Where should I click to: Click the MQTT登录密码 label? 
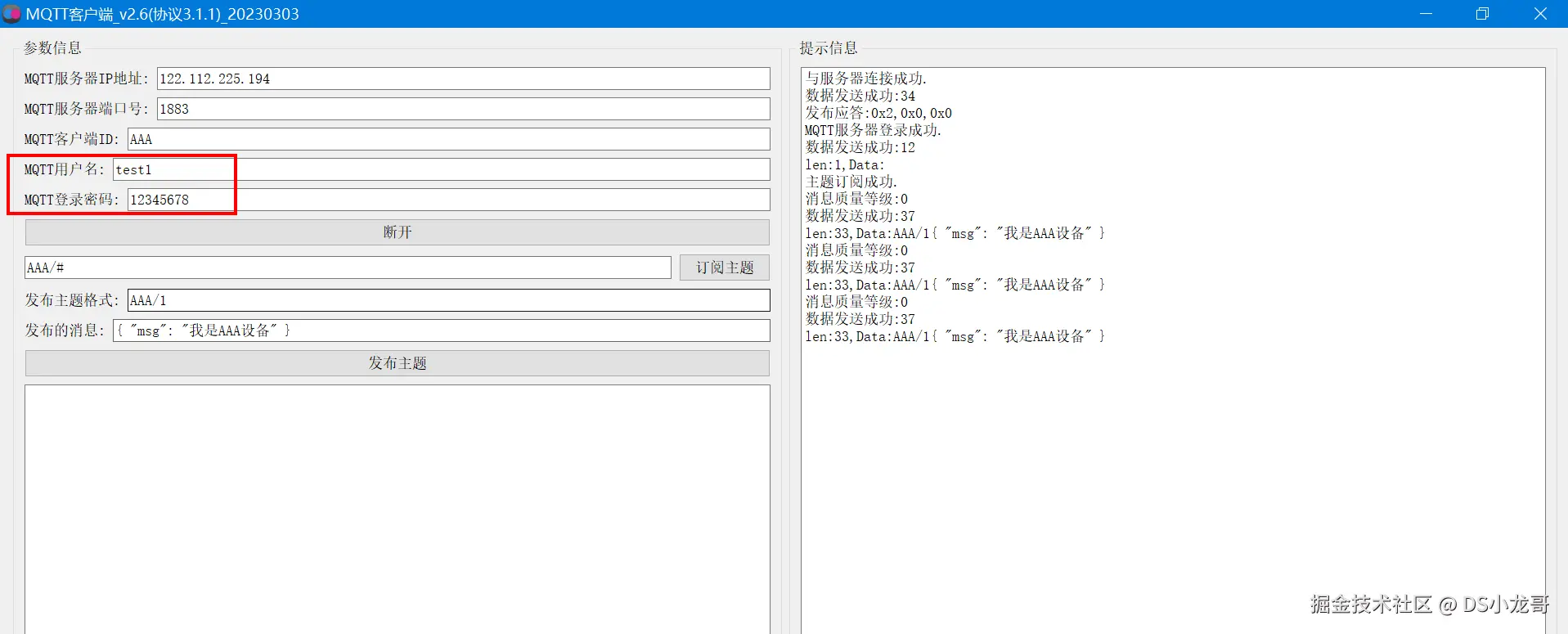[x=72, y=200]
